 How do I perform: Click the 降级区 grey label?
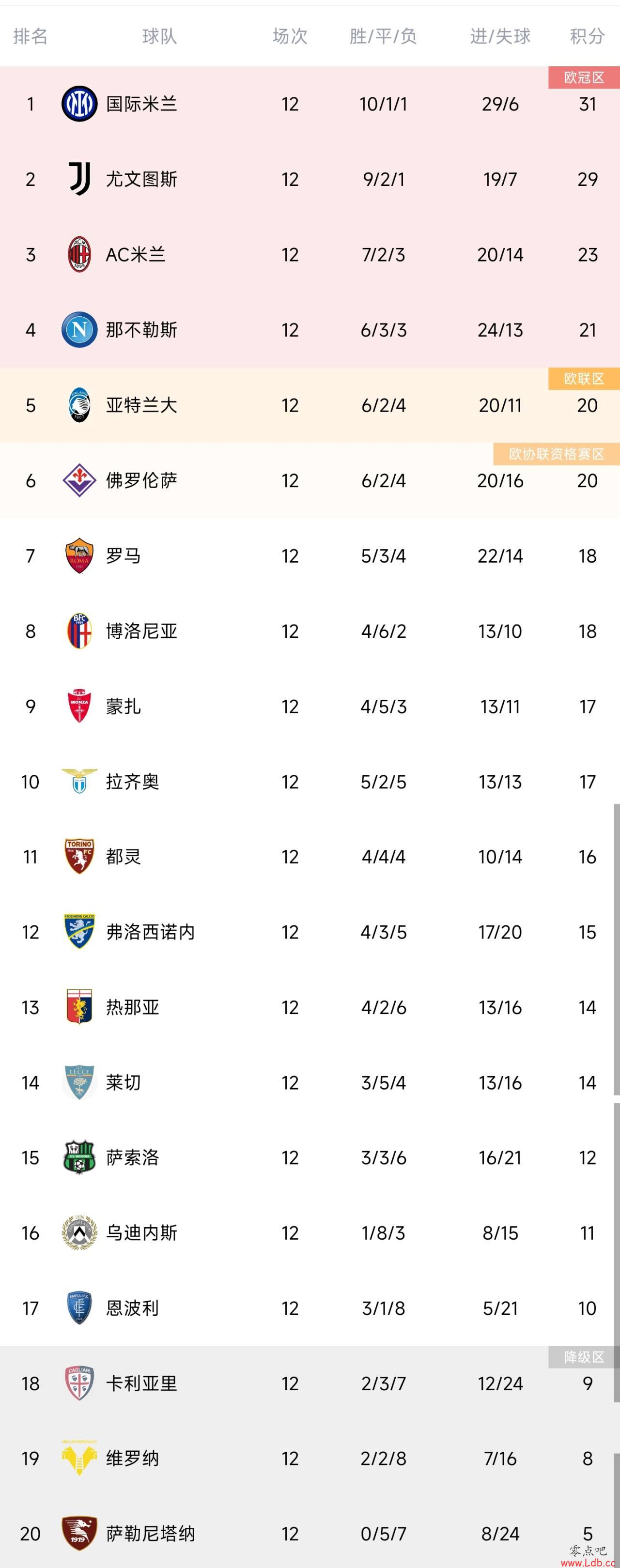[584, 1357]
